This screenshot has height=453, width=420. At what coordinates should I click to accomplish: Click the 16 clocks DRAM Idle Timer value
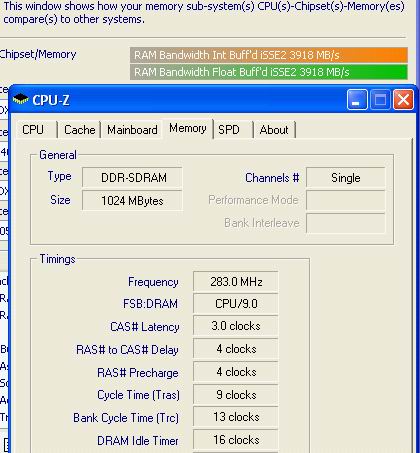coord(236,440)
